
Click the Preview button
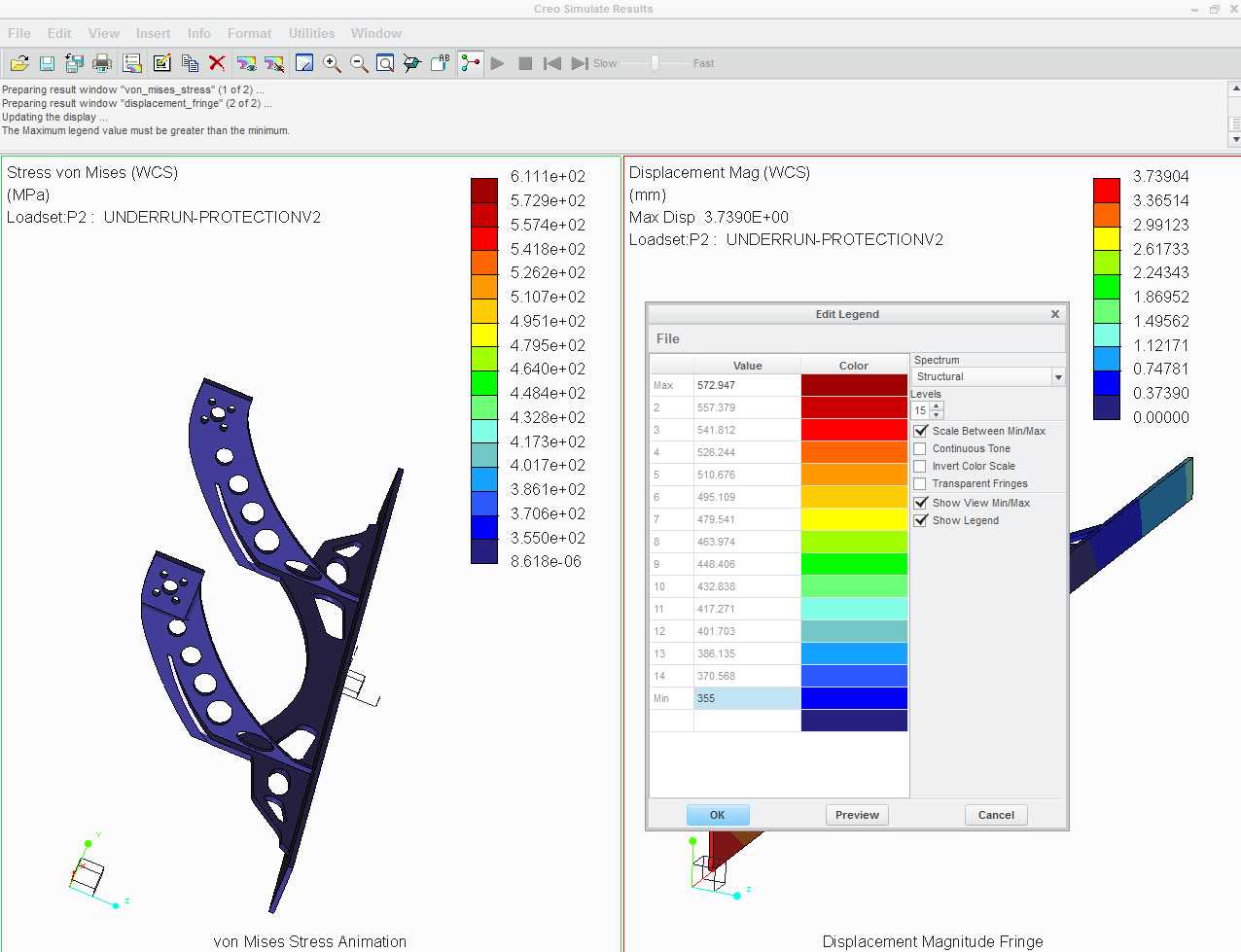coord(857,815)
